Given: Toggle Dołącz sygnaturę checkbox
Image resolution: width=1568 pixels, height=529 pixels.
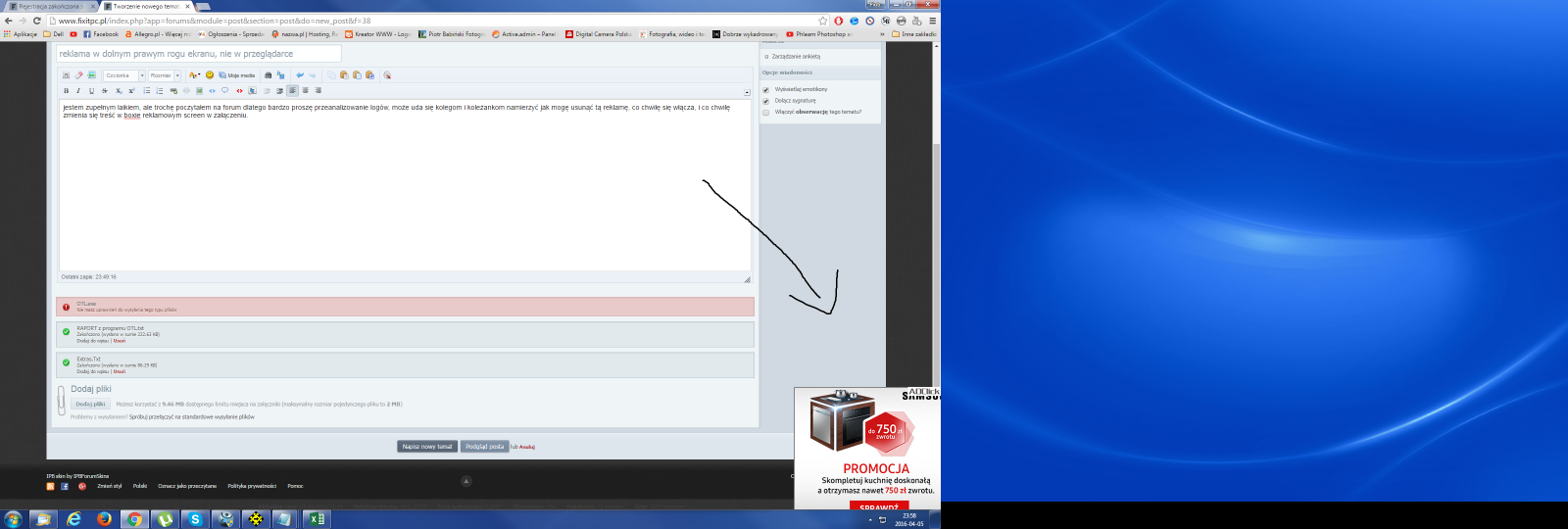Looking at the screenshot, I should point(766,101).
